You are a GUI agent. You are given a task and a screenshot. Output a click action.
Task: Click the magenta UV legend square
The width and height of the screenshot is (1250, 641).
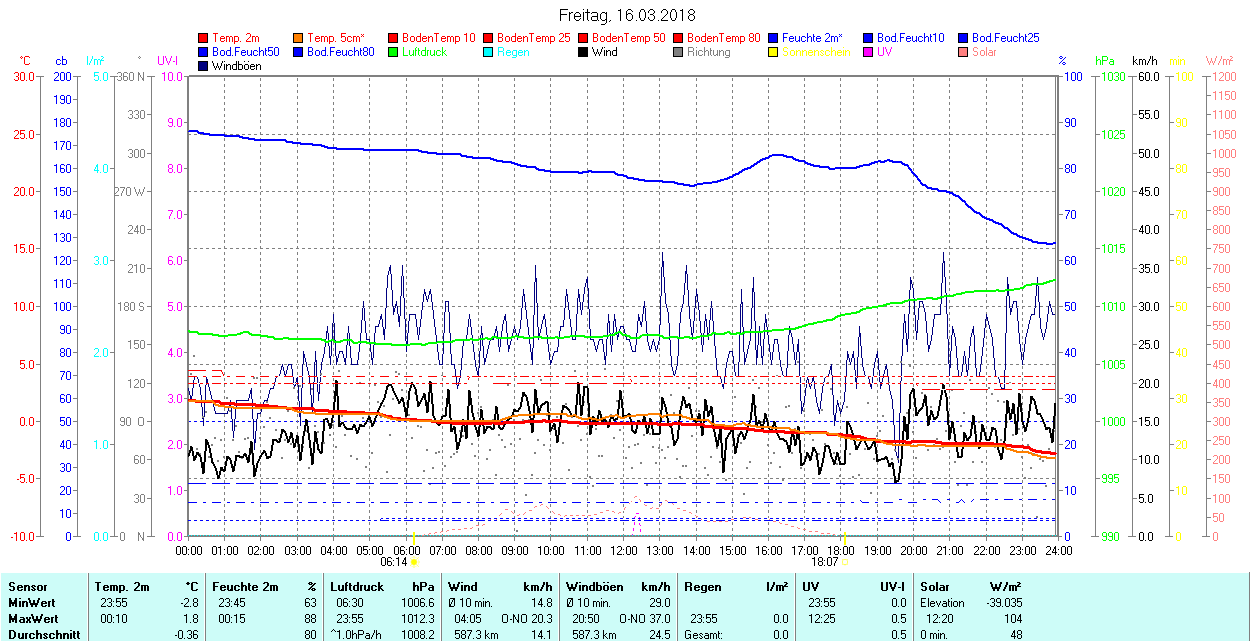pos(869,52)
